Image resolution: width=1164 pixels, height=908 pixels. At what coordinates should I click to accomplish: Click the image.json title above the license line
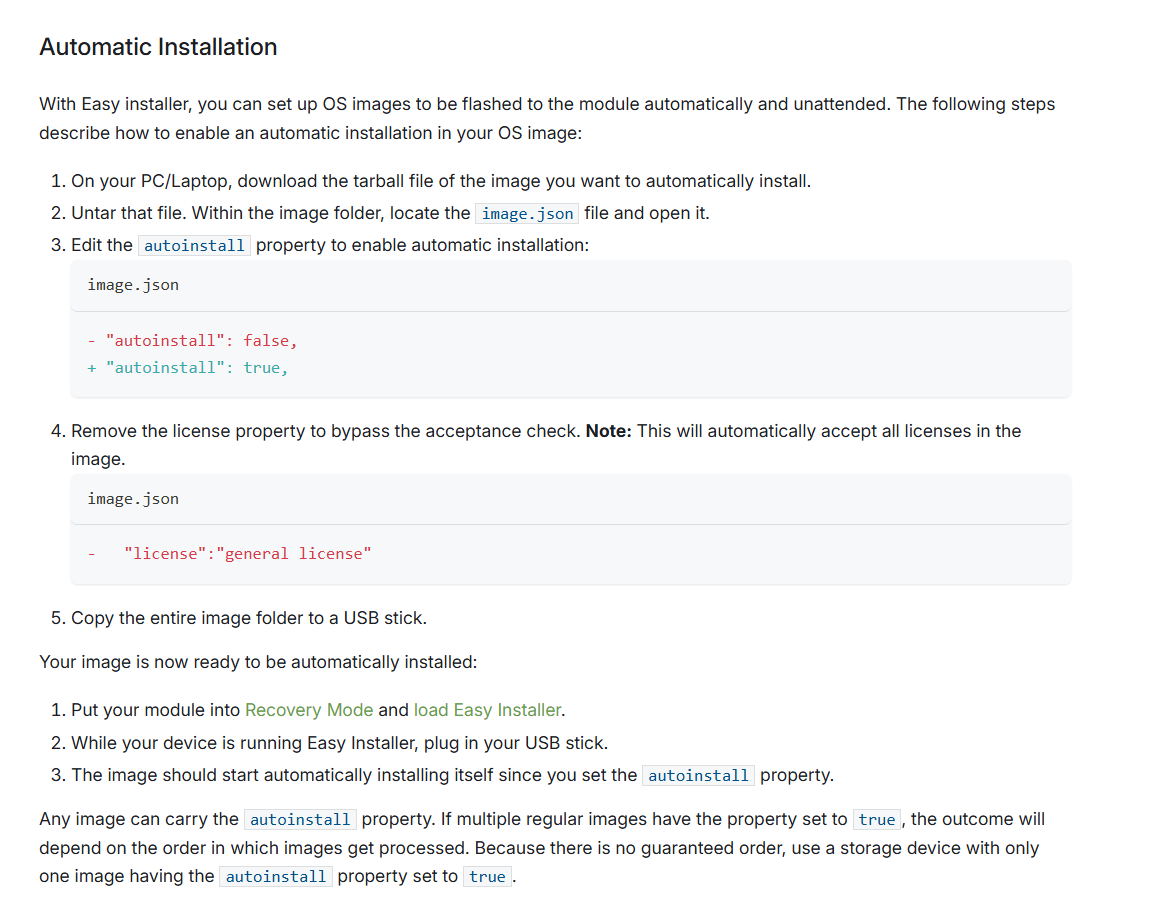(x=133, y=499)
